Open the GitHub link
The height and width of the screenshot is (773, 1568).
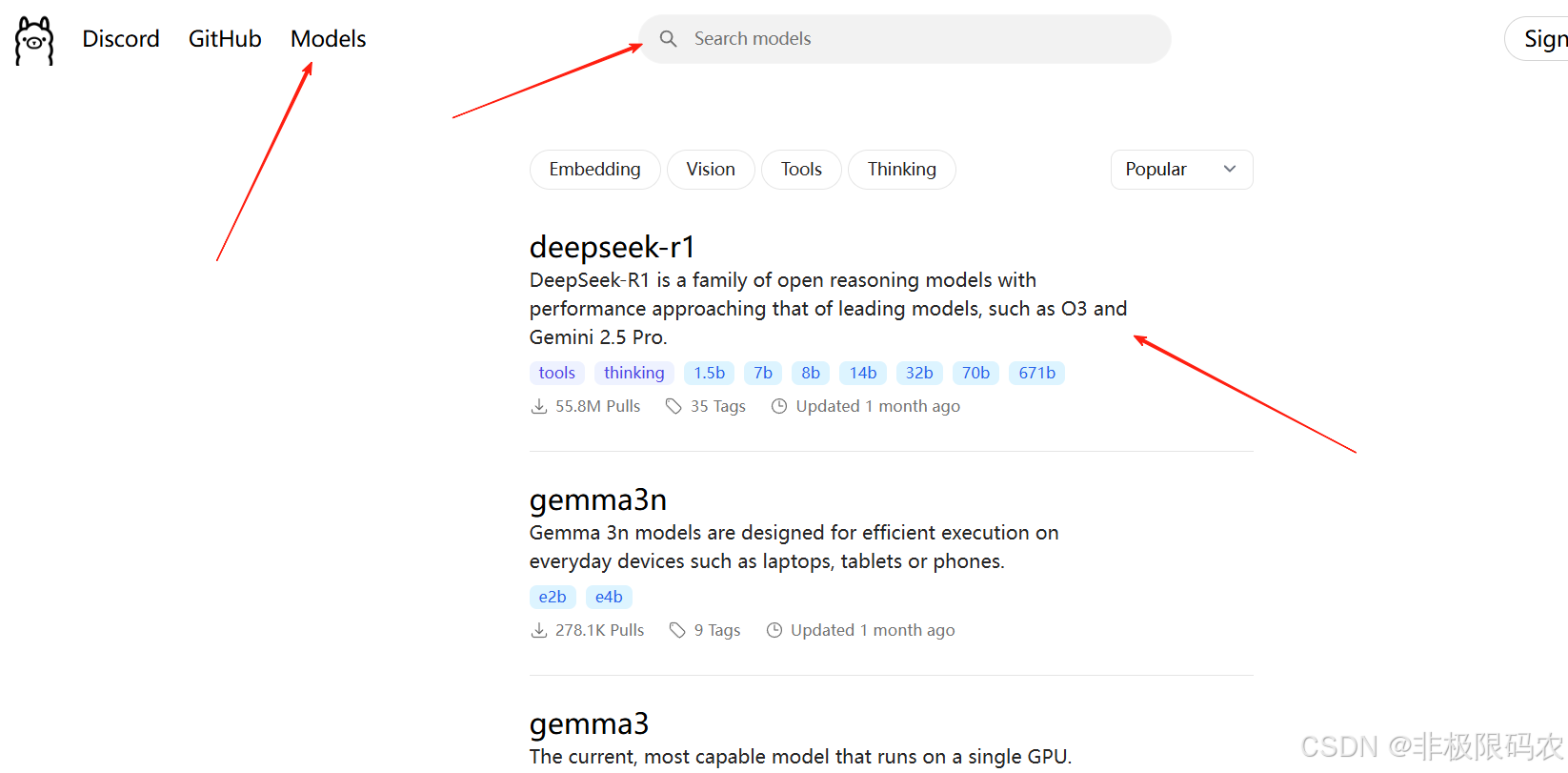pyautogui.click(x=225, y=39)
